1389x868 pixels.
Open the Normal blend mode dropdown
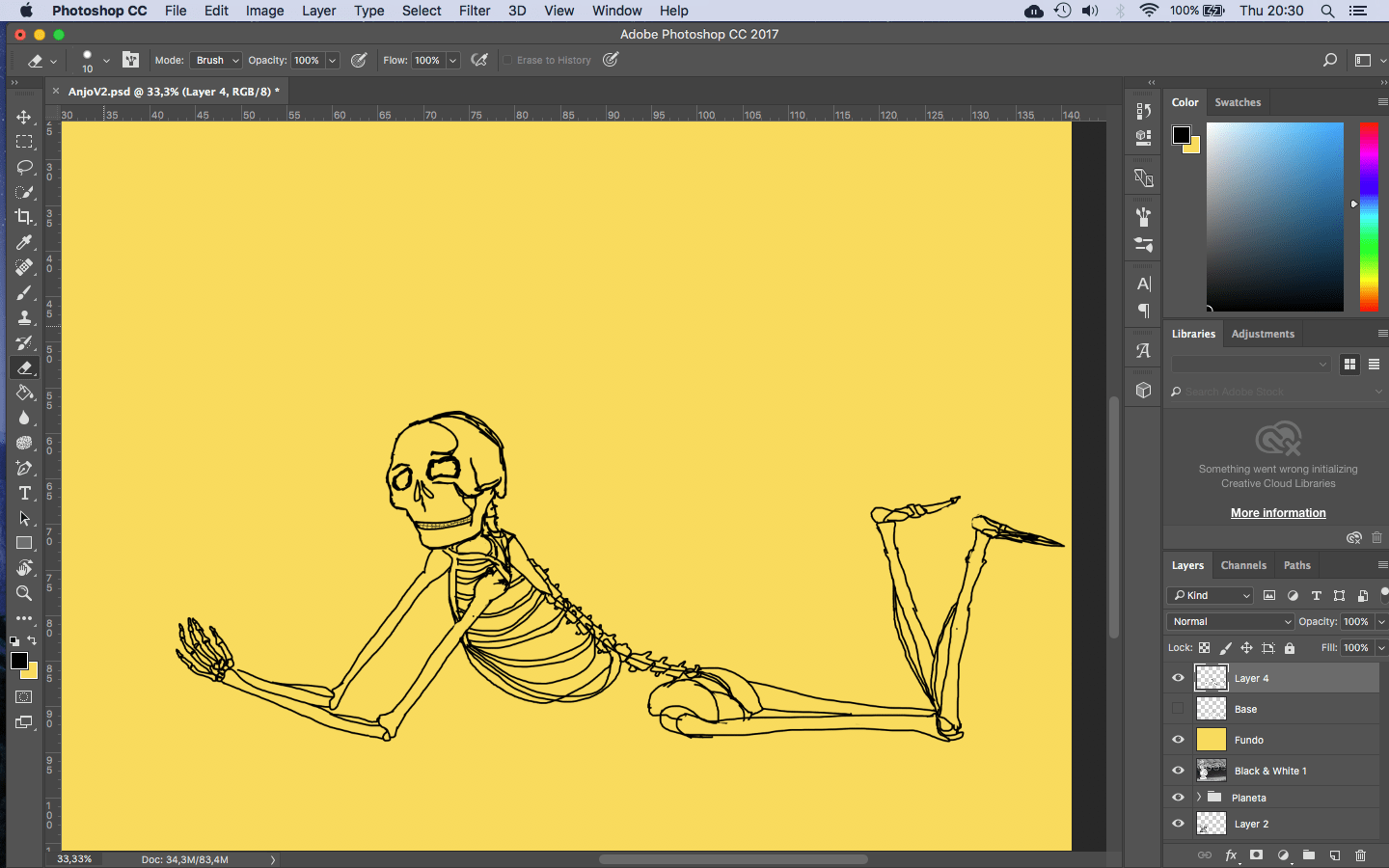(x=1230, y=622)
